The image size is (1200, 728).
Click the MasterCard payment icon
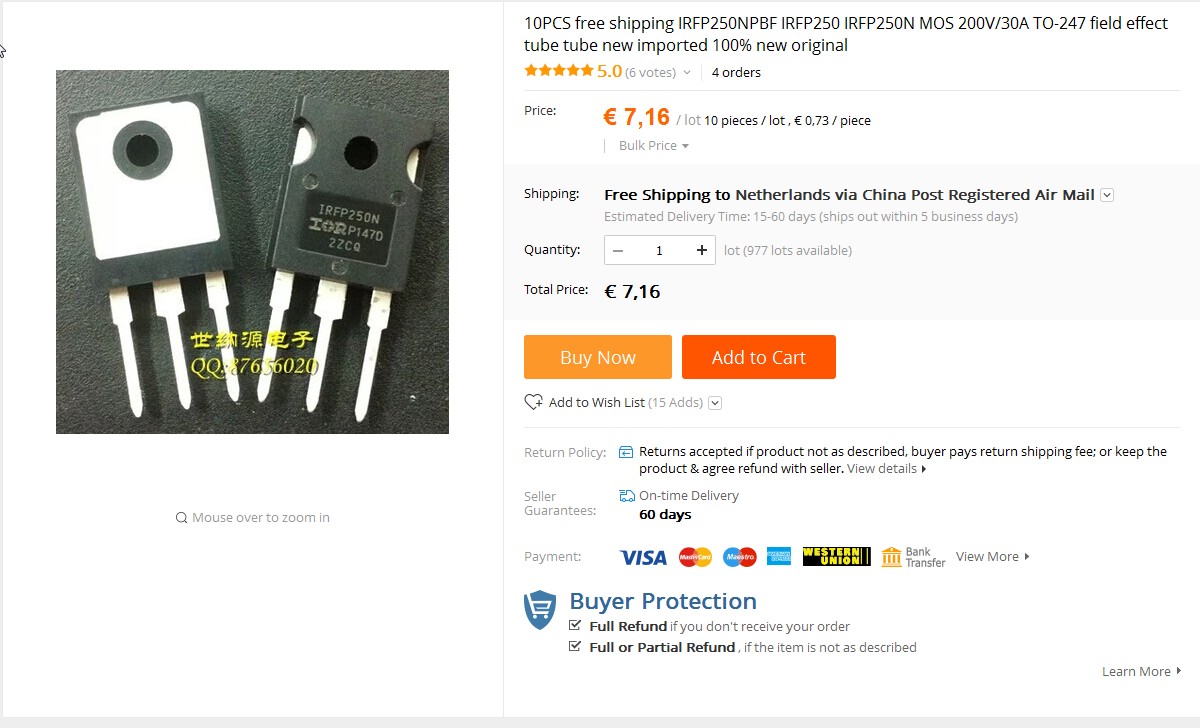695,557
